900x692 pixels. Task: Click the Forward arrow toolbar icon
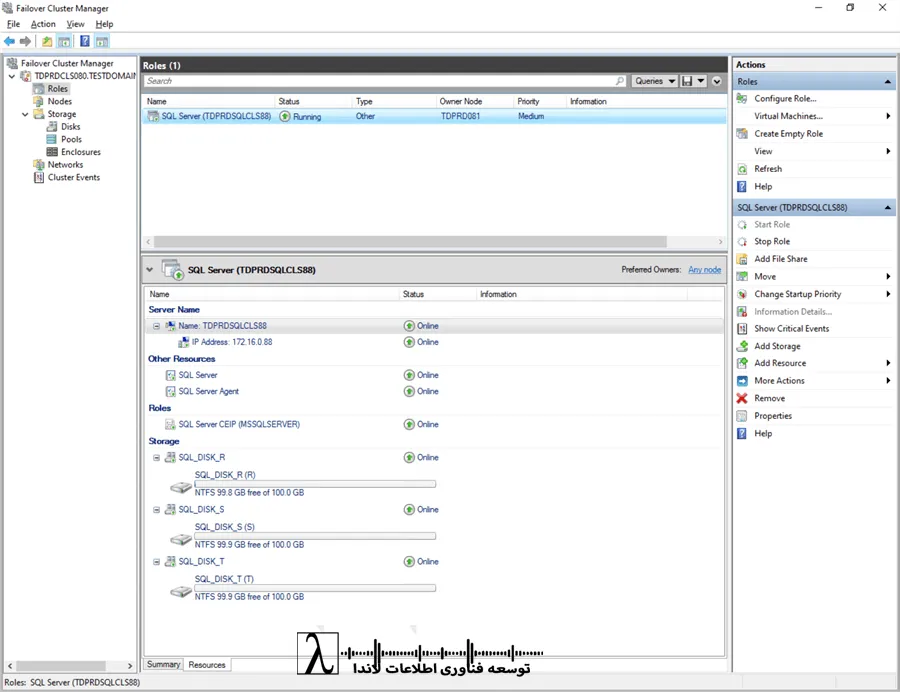coord(25,41)
